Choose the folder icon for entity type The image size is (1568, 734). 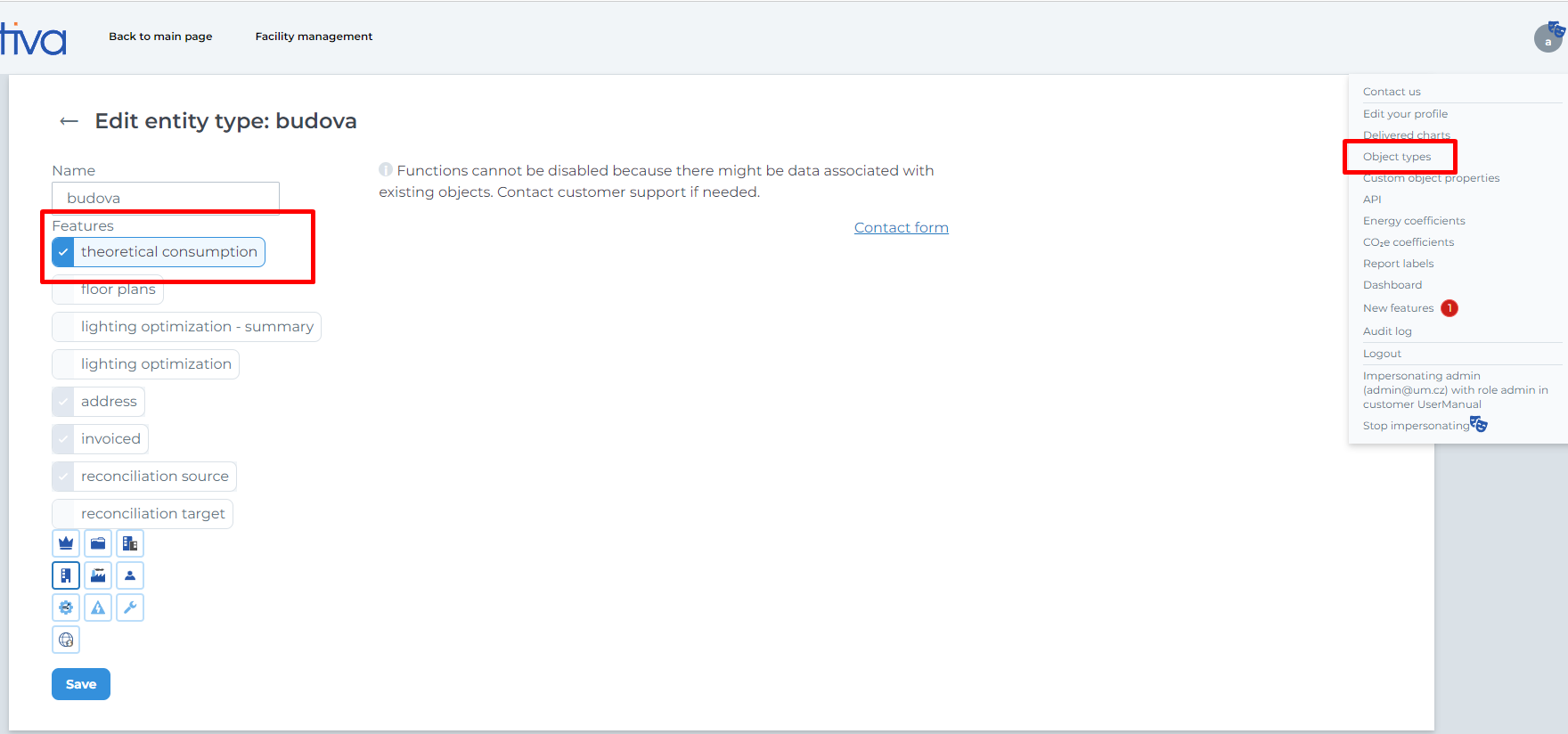tap(98, 543)
